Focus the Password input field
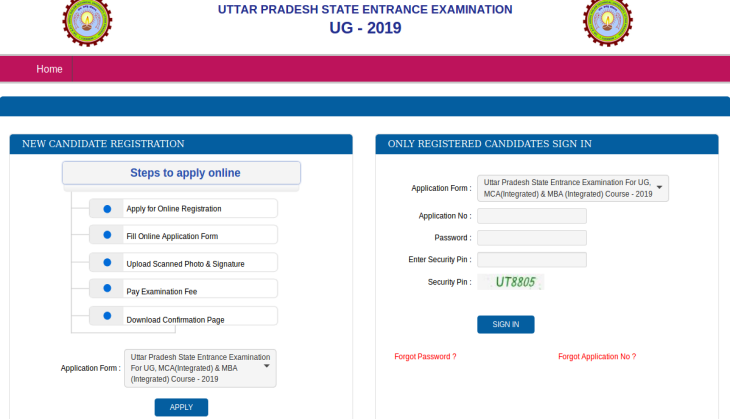 click(532, 238)
